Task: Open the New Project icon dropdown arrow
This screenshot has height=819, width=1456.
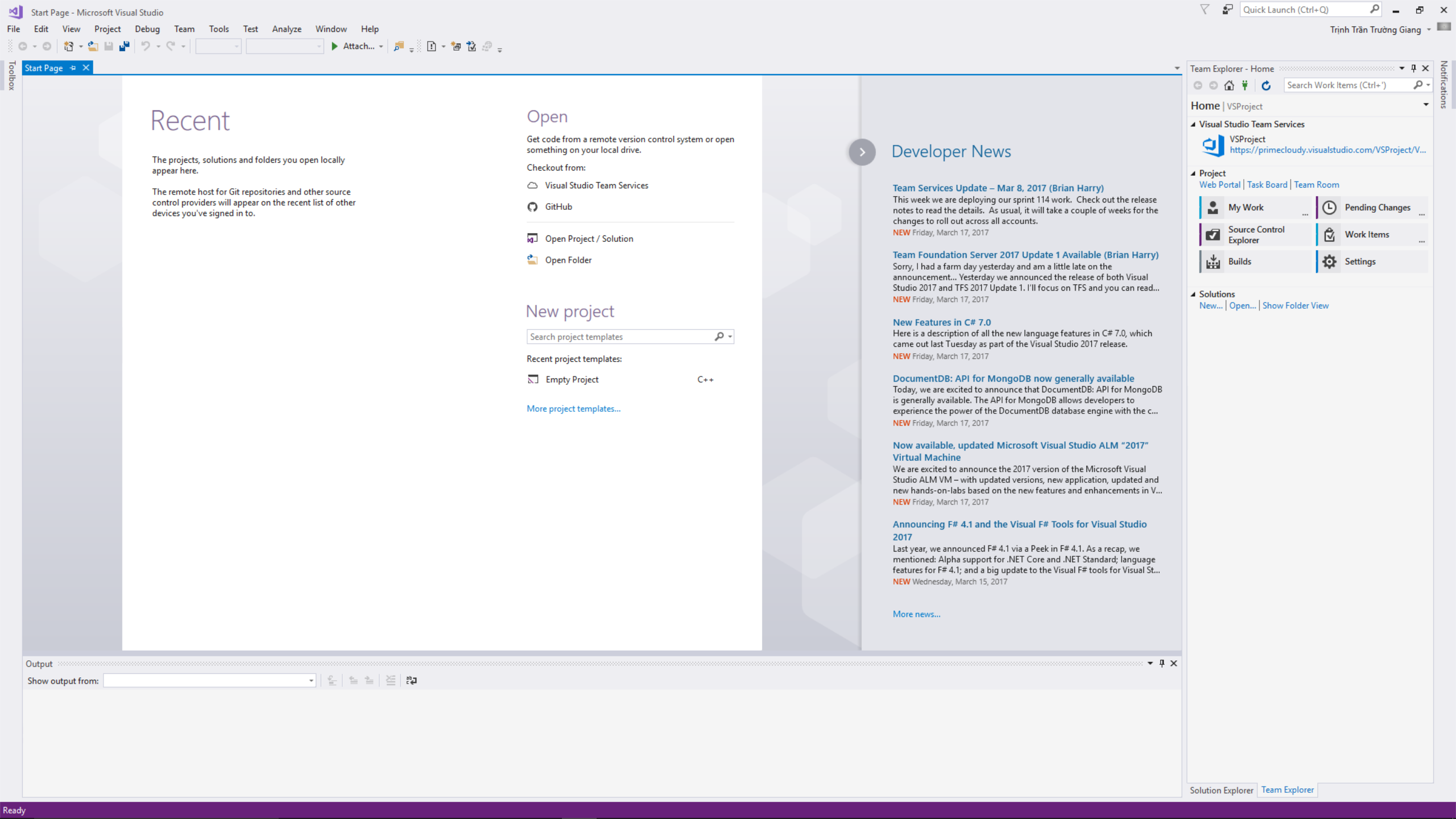Action: click(80, 47)
